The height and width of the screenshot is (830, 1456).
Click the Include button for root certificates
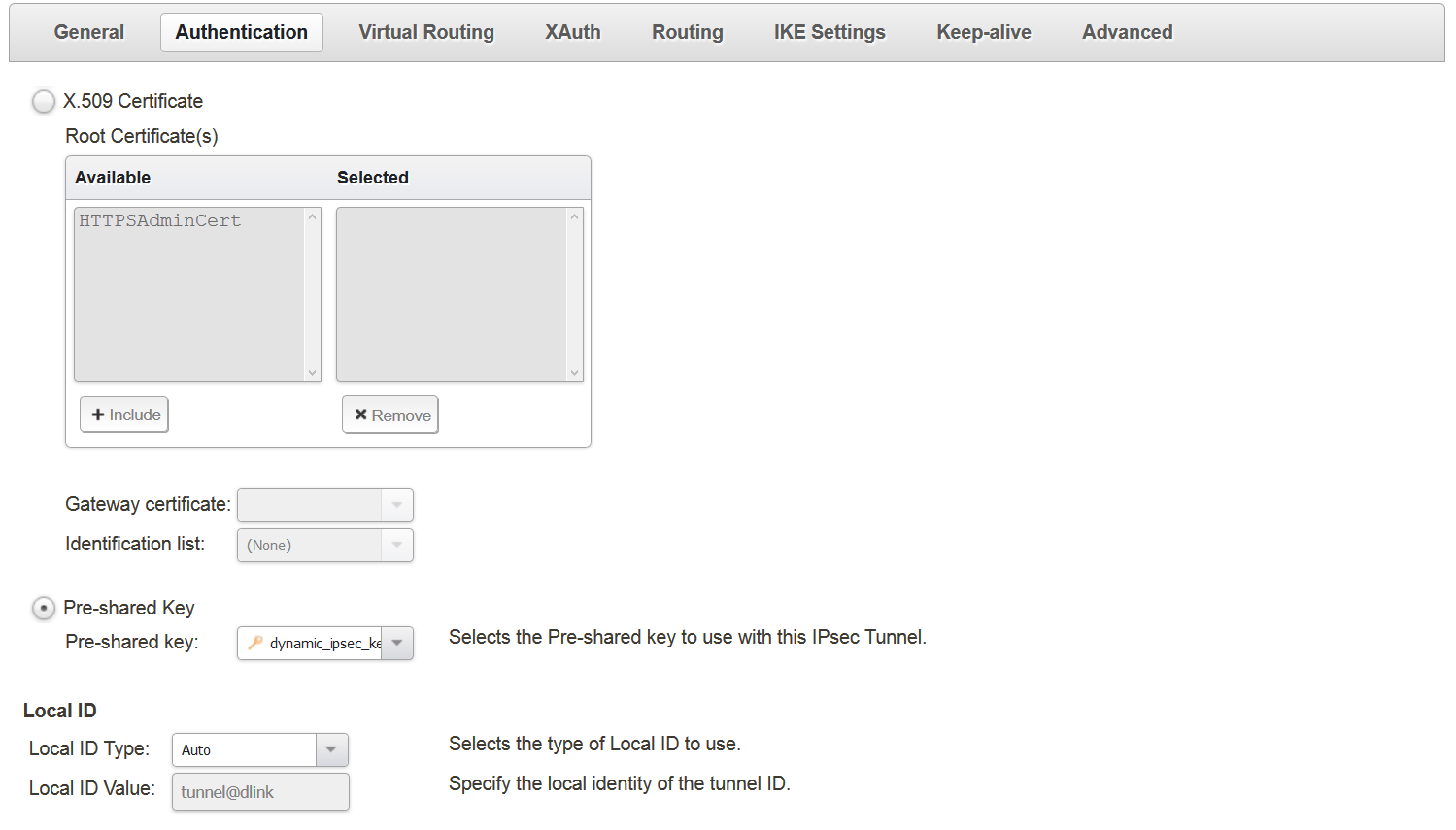pyautogui.click(x=124, y=415)
